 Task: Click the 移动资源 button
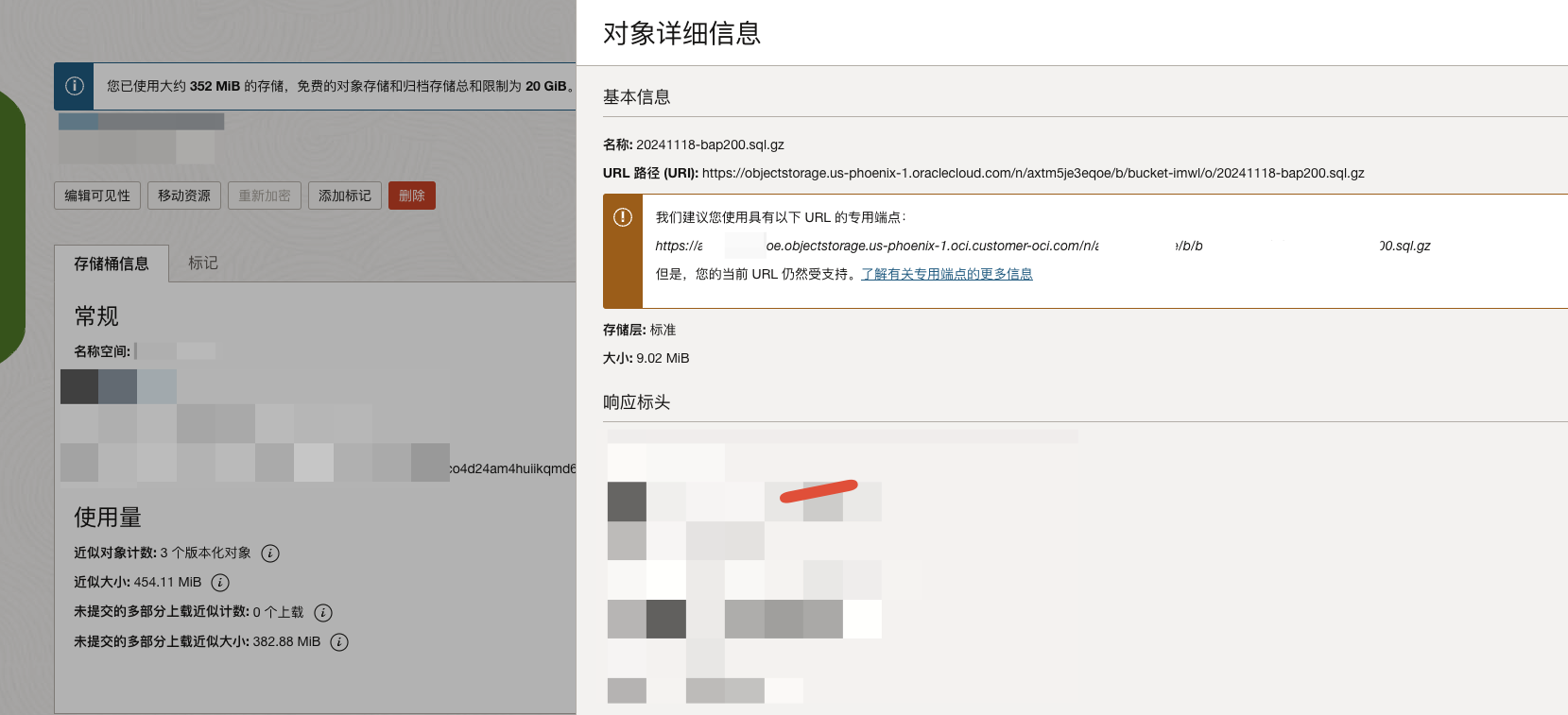point(184,196)
